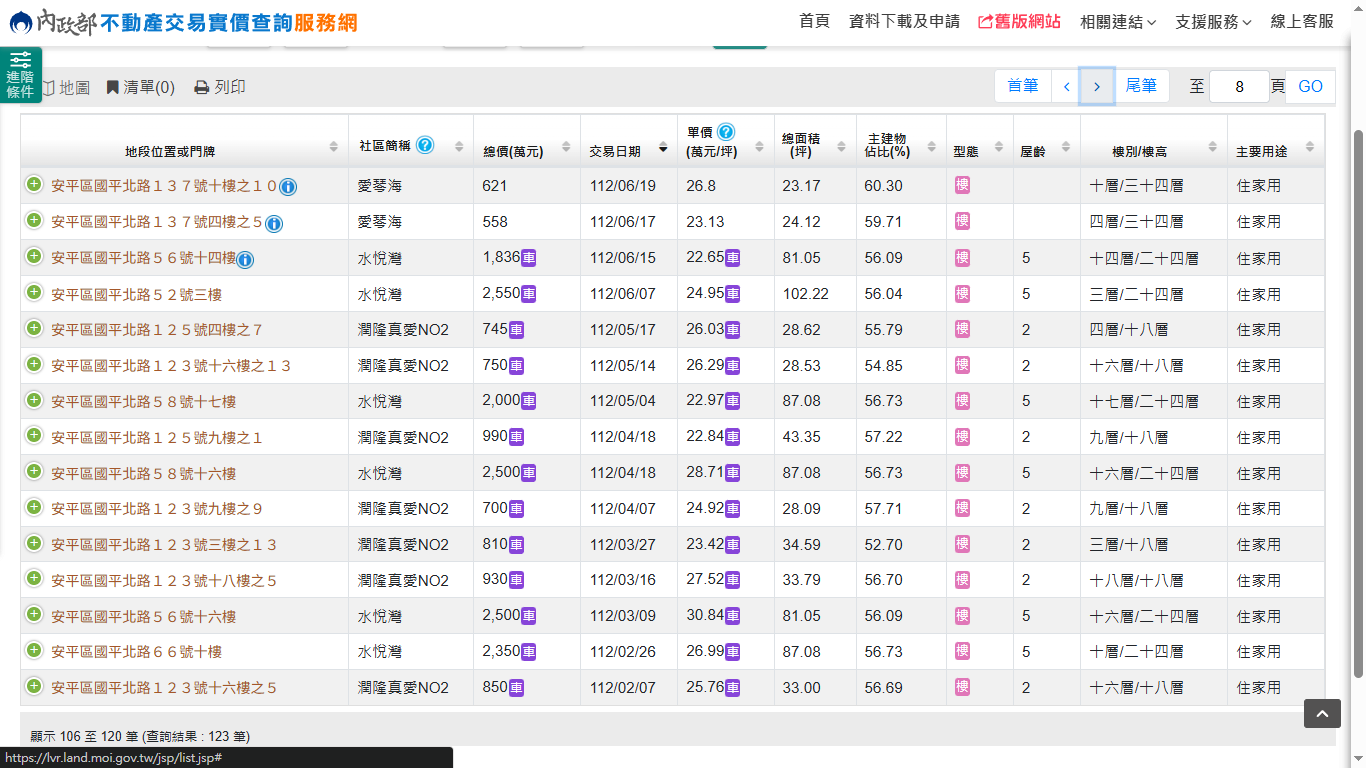Expand row for 國平北路66號十樓
The width and height of the screenshot is (1366, 768).
pyautogui.click(x=34, y=651)
